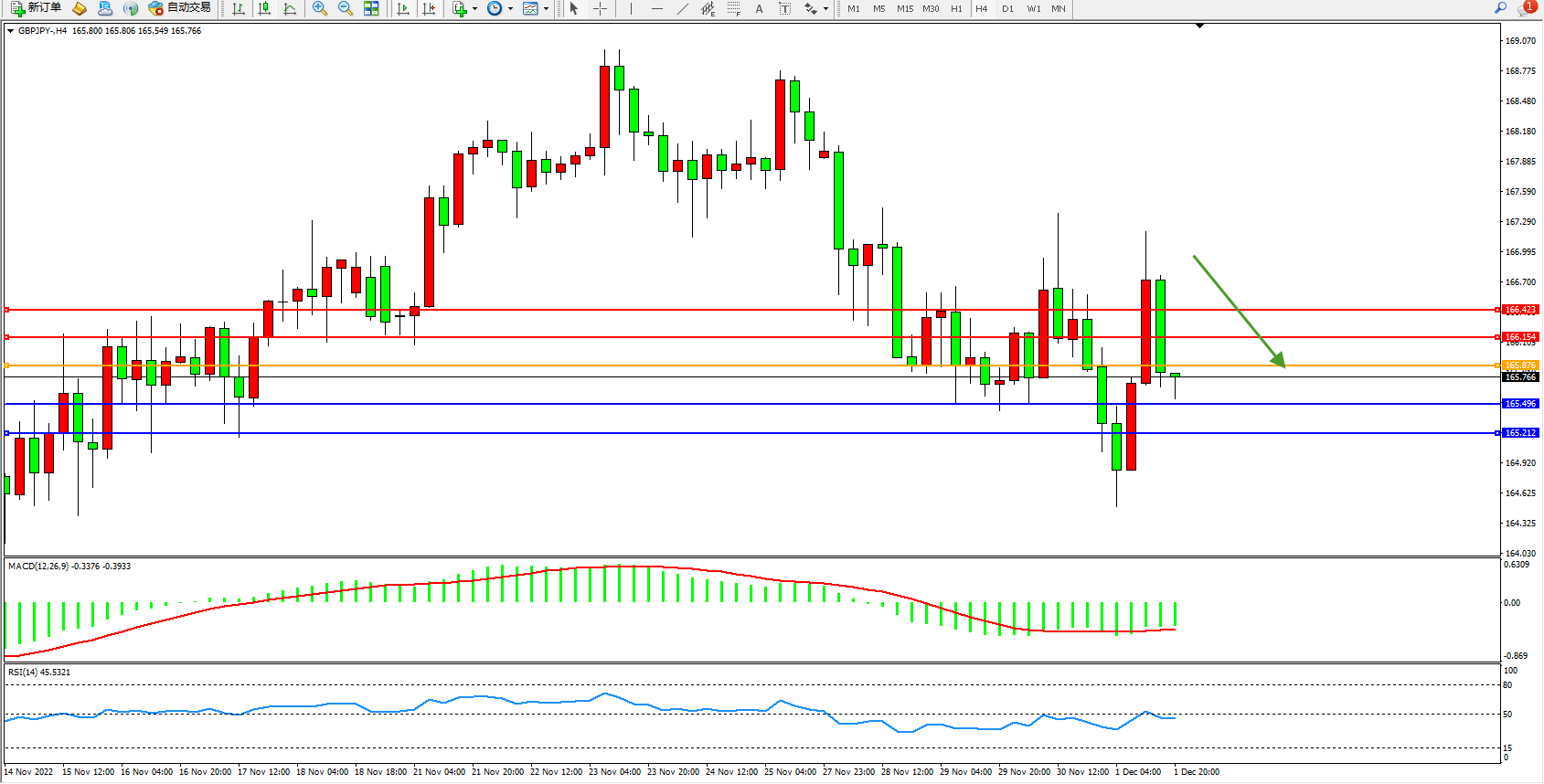Open the chart templates dropdown

(x=546, y=8)
